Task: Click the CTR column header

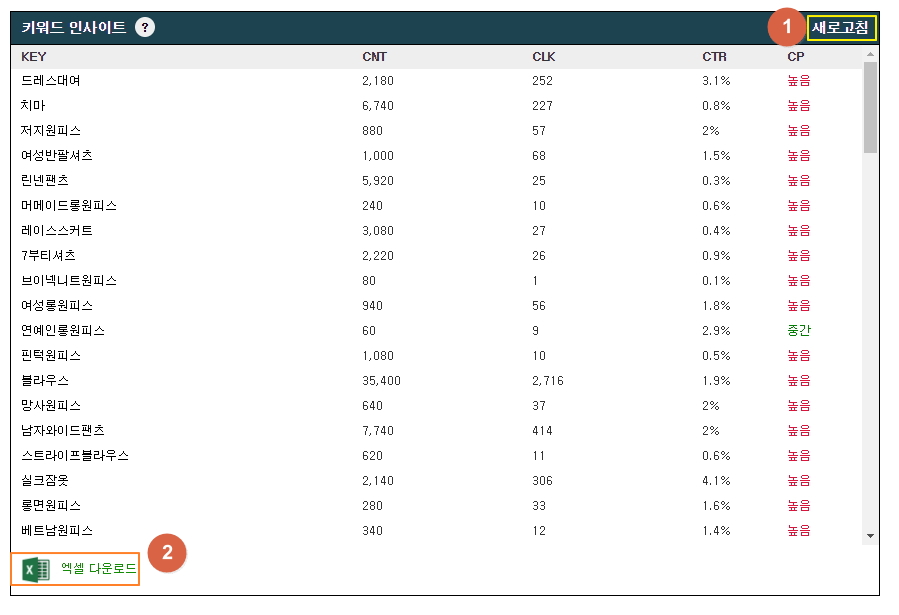Action: [x=714, y=56]
